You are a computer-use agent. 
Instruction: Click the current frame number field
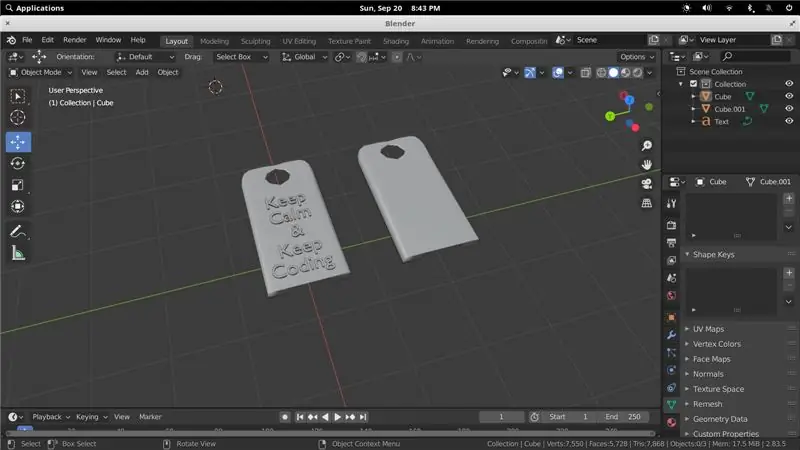point(502,417)
